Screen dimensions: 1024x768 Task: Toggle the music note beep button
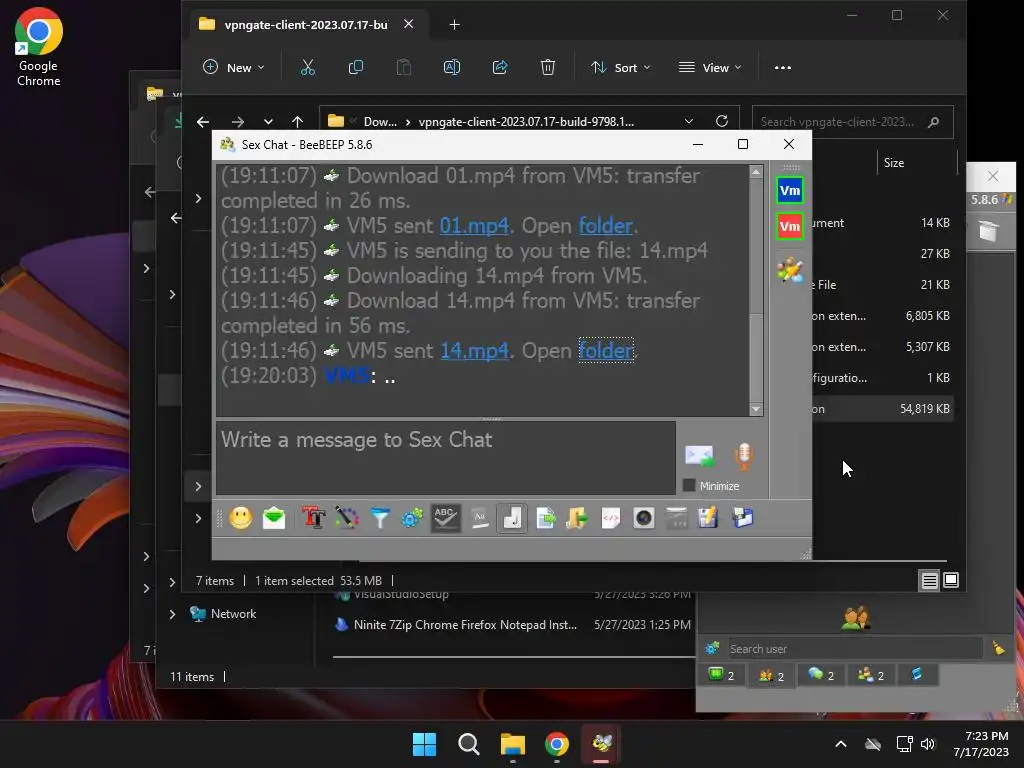[512, 519]
